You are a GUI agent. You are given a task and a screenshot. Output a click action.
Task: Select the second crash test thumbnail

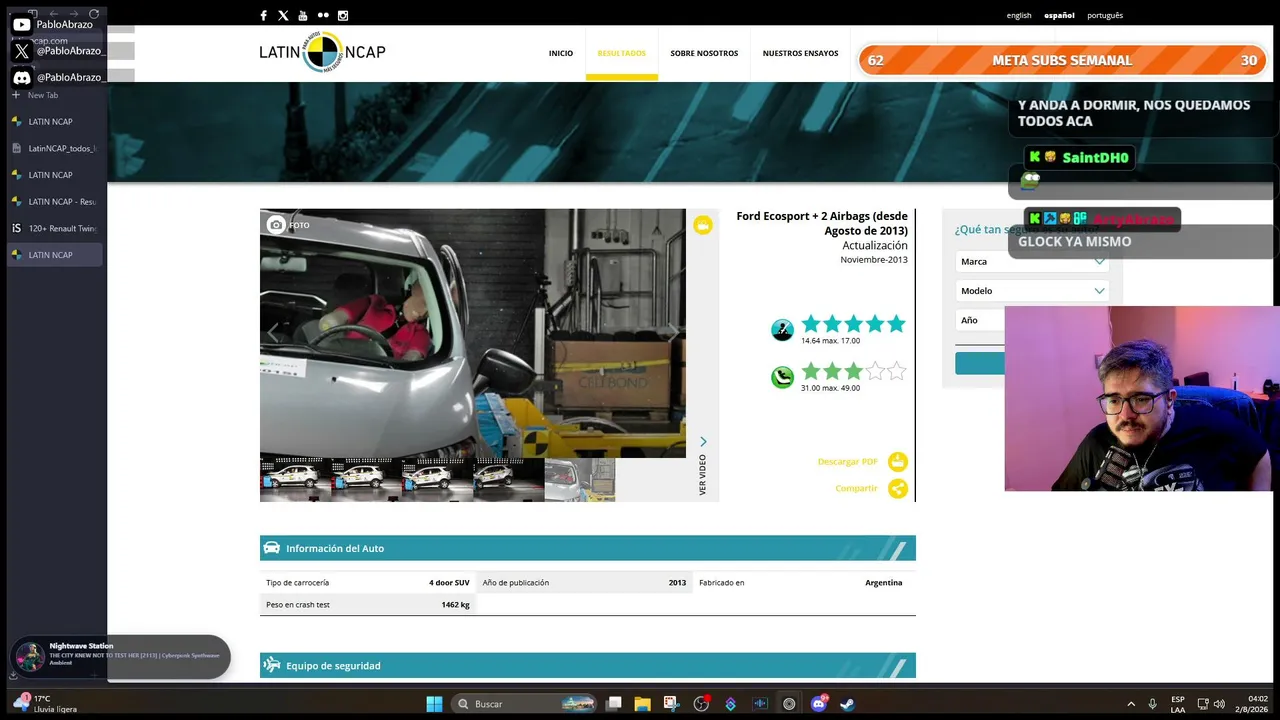pos(366,480)
